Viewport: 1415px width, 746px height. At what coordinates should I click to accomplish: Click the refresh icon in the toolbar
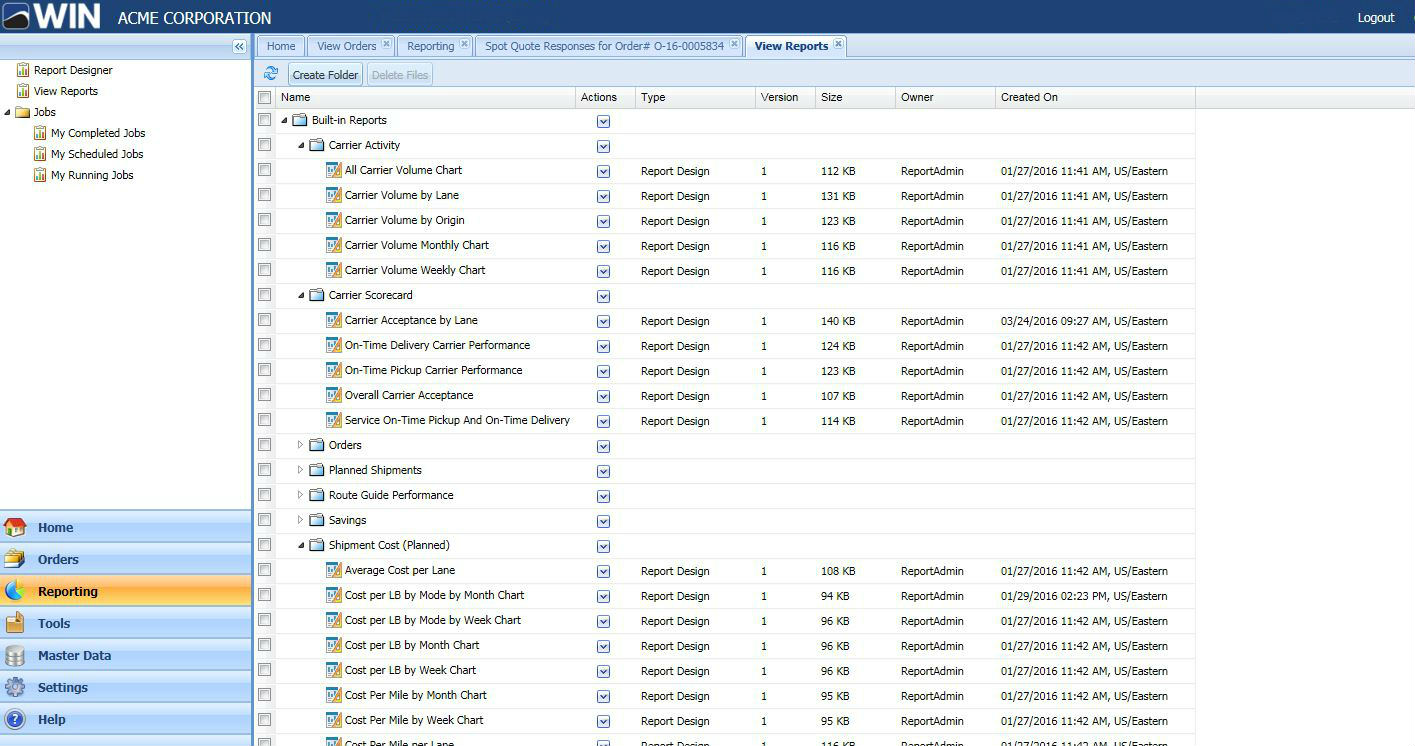click(x=271, y=74)
